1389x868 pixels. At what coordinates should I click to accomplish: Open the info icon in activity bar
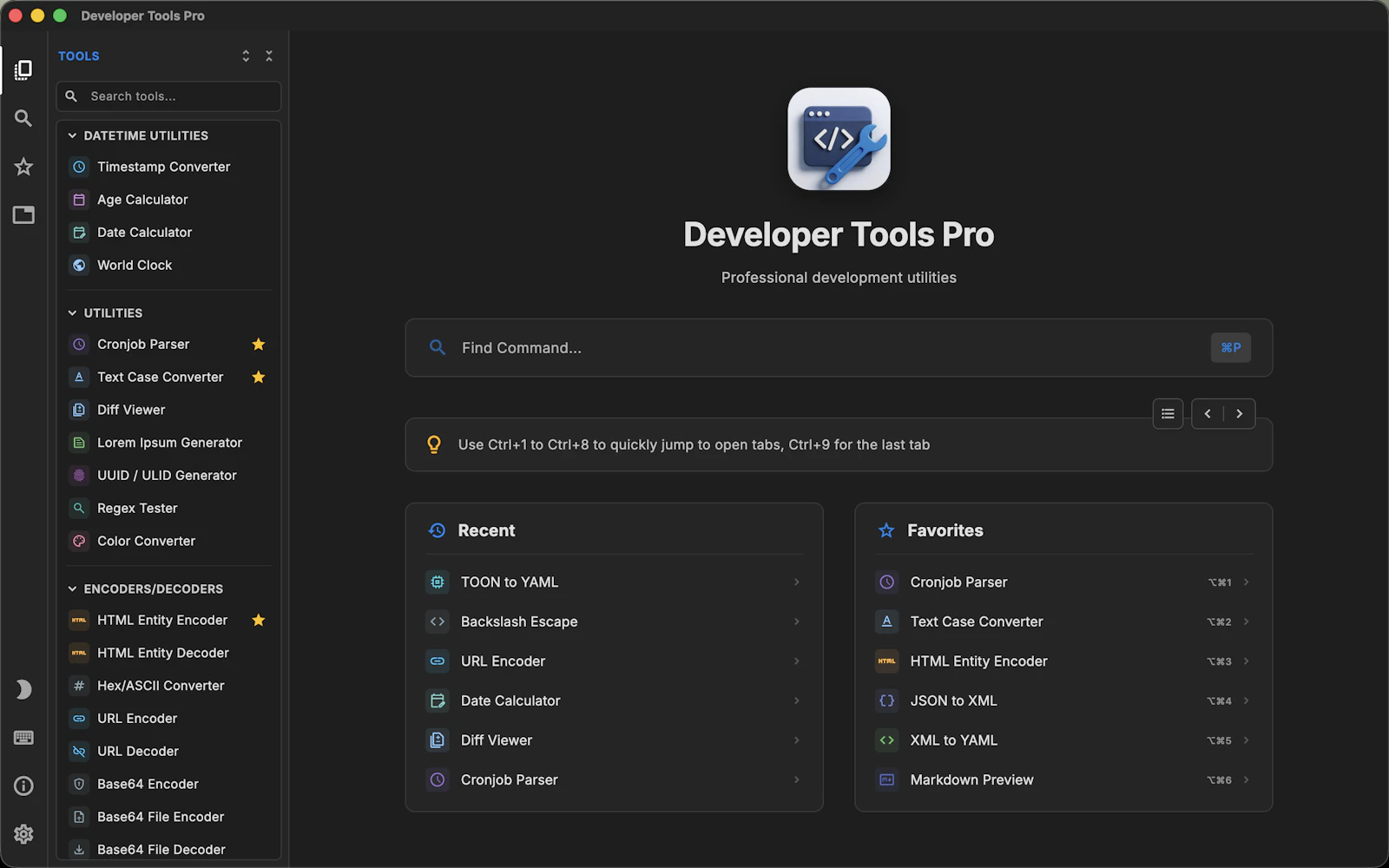pos(23,786)
